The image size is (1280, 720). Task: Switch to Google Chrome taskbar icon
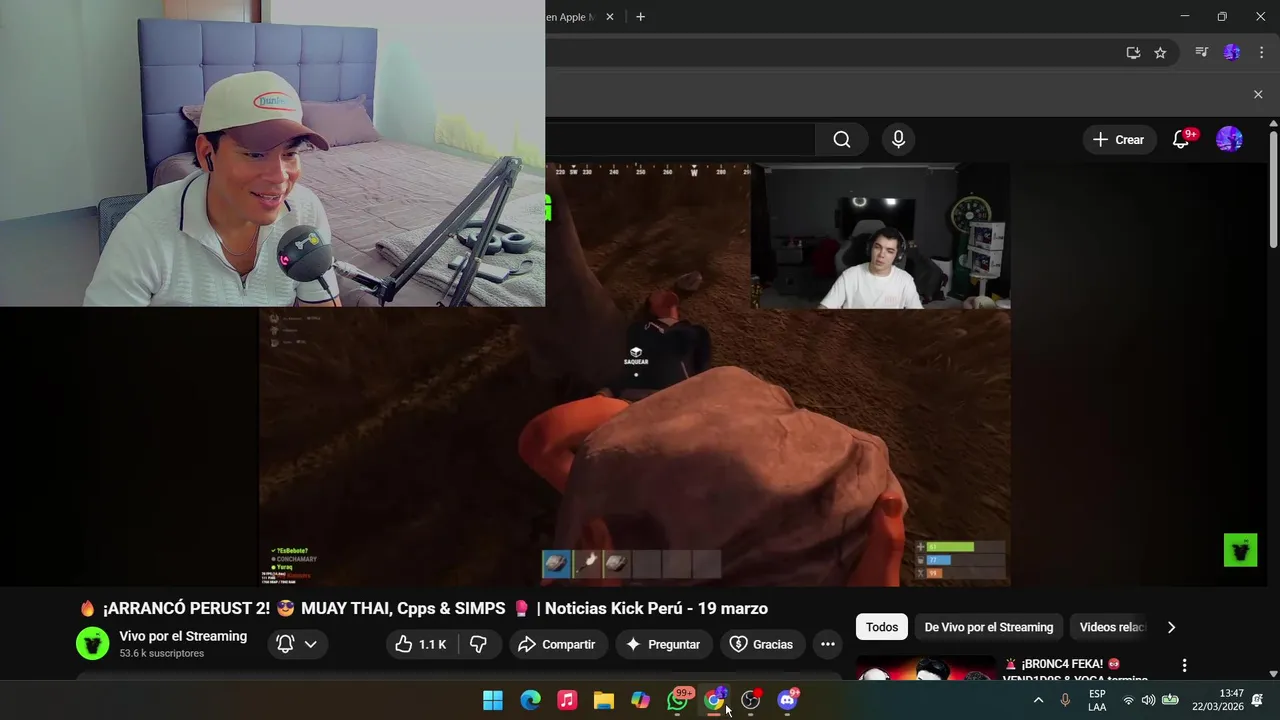[714, 700]
